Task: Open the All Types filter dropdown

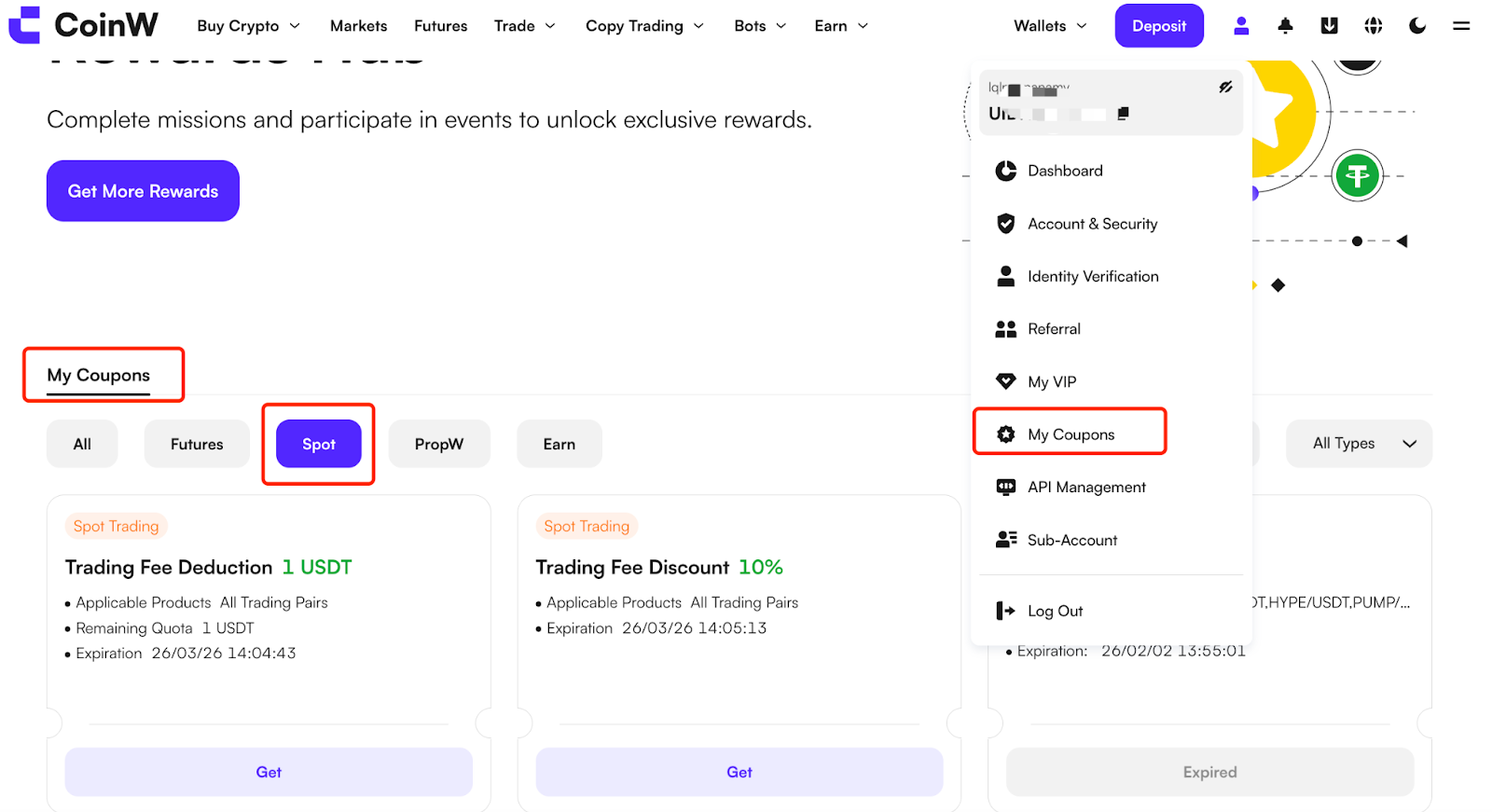Action: [1359, 444]
